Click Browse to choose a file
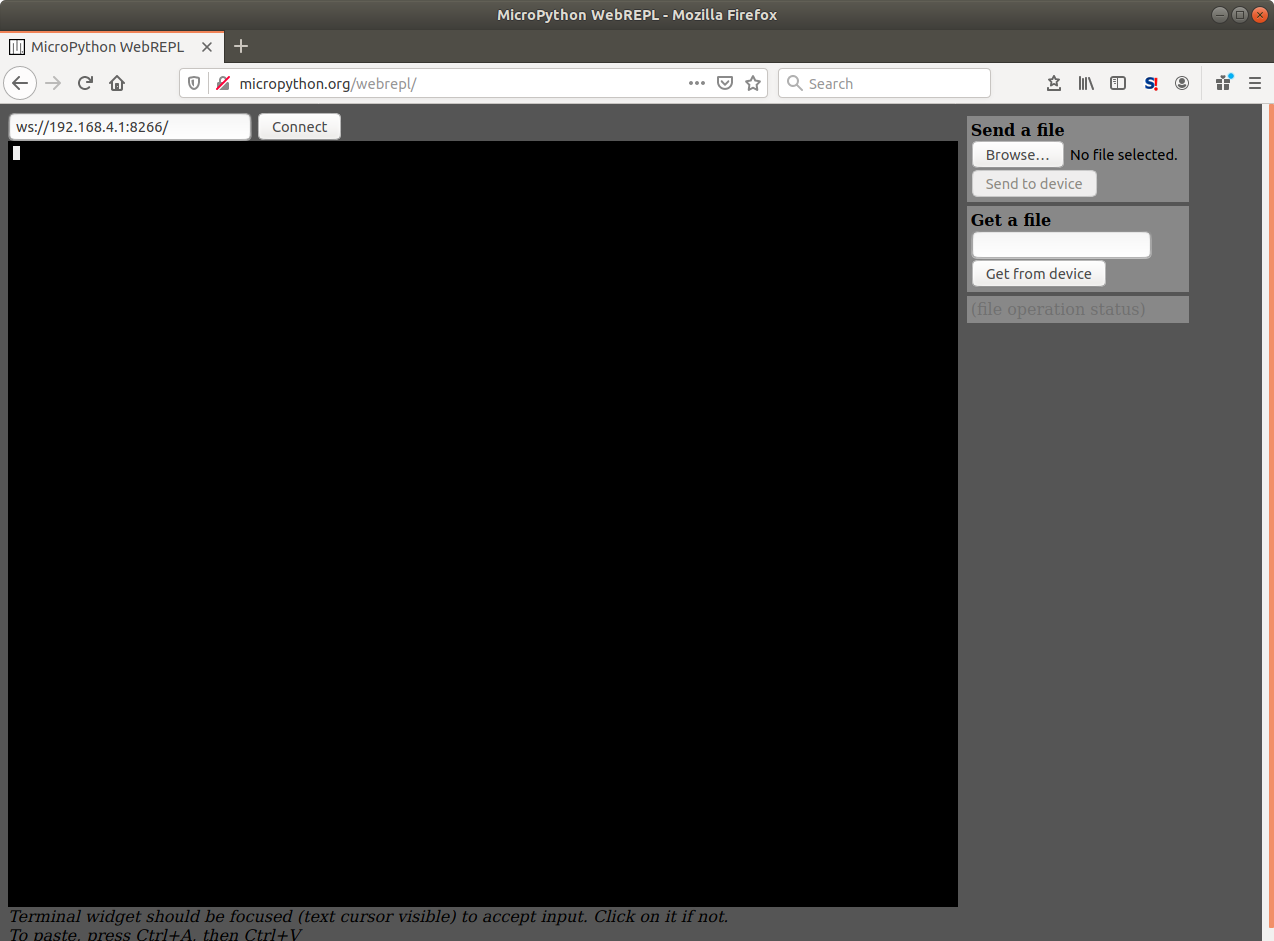The width and height of the screenshot is (1274, 941). pos(1018,155)
